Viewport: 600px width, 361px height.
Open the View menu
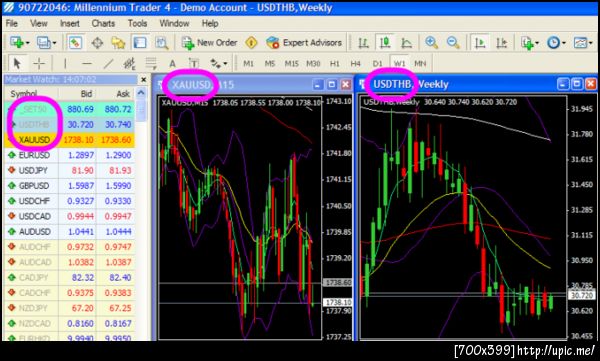point(39,24)
